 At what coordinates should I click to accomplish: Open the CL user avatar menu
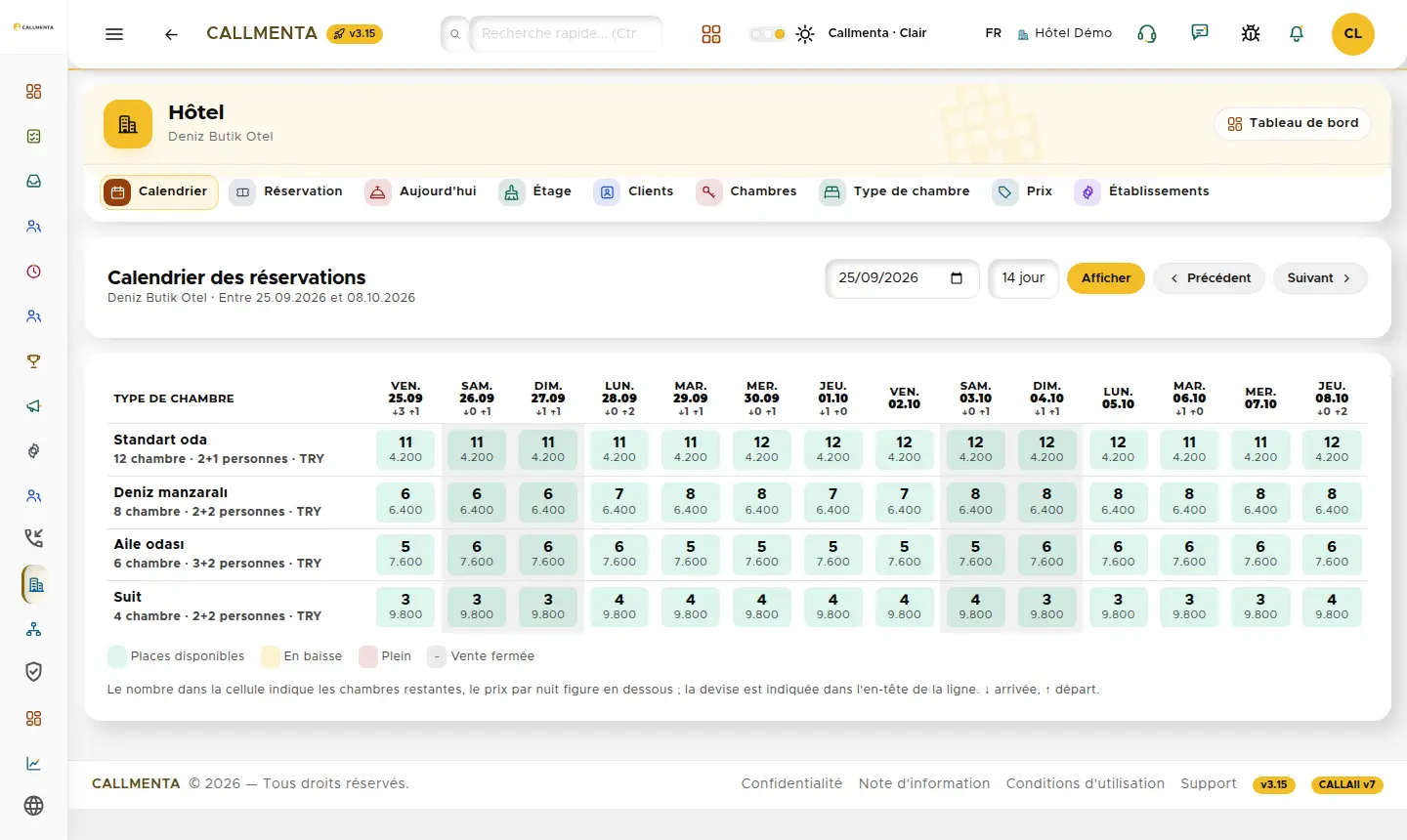[x=1353, y=33]
